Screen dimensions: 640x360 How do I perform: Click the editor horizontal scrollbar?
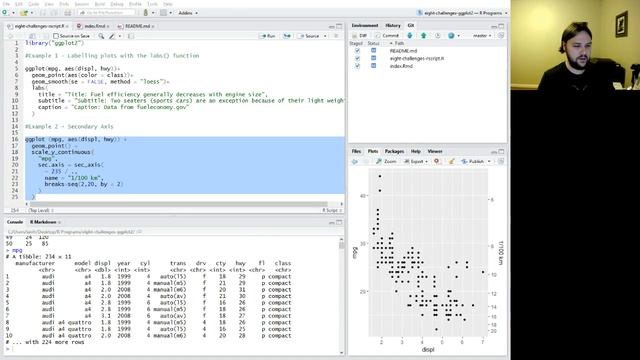178,204
